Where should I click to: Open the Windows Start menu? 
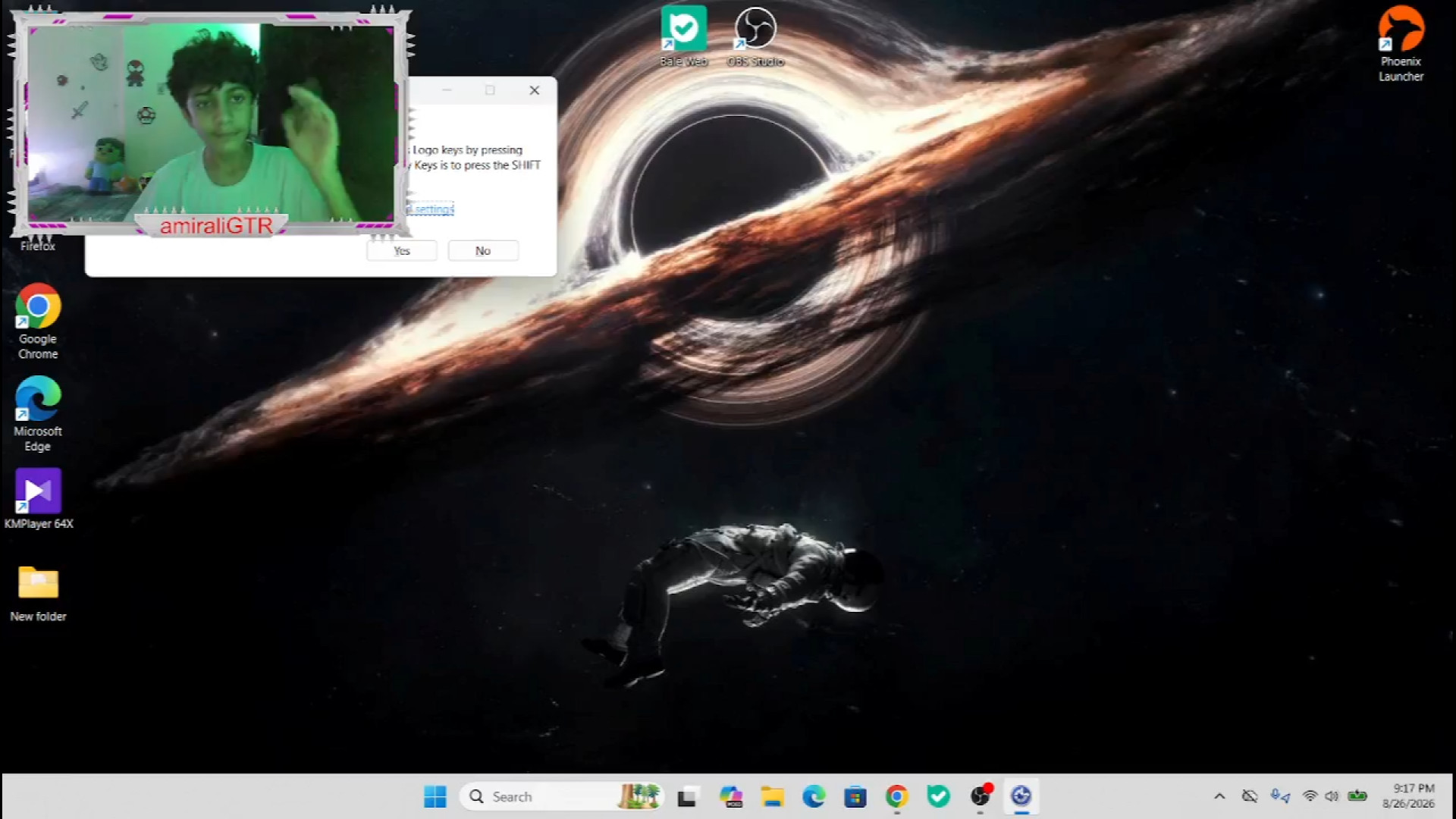[435, 796]
